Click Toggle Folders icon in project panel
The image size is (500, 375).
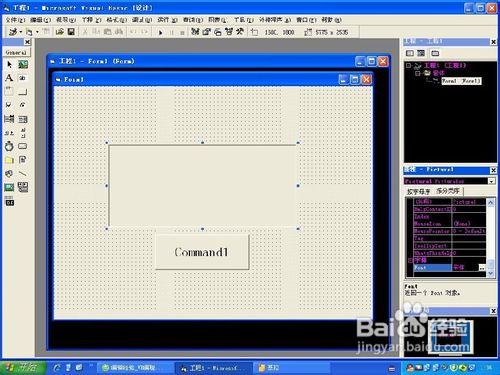point(435,53)
